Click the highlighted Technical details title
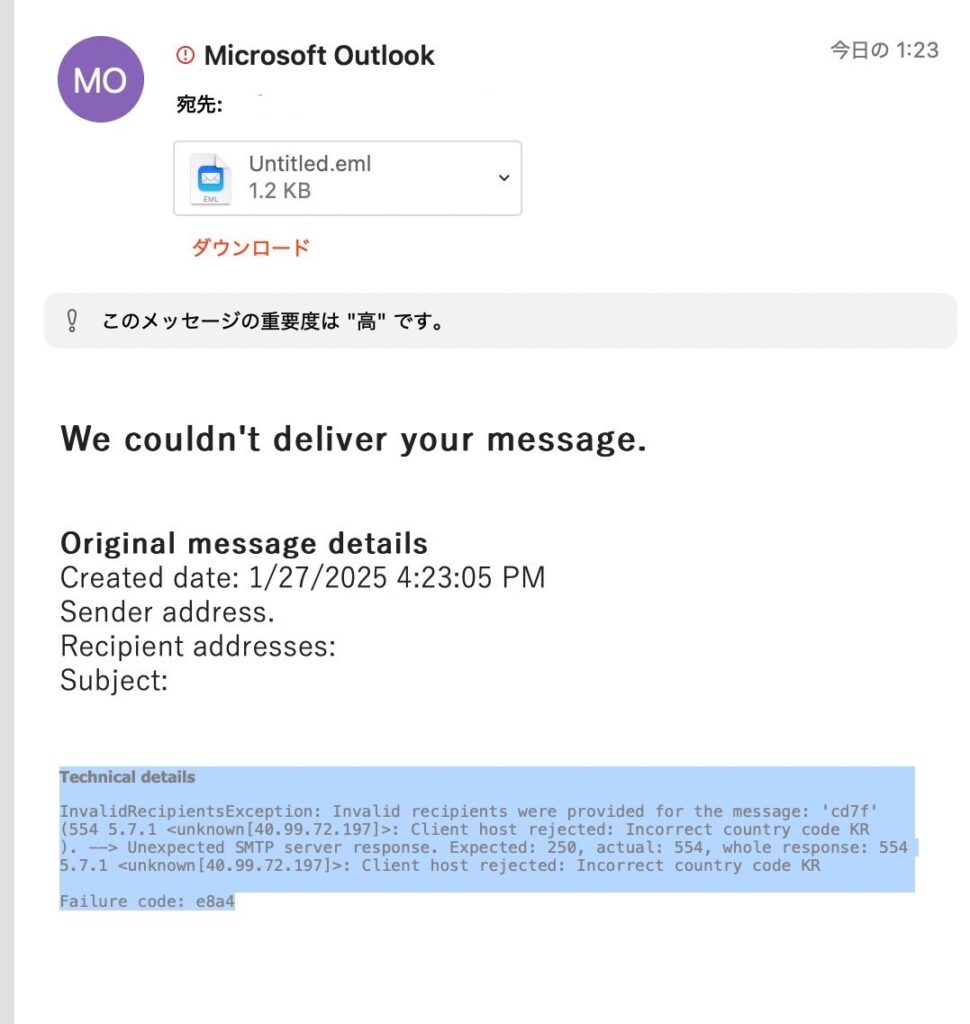 click(127, 777)
